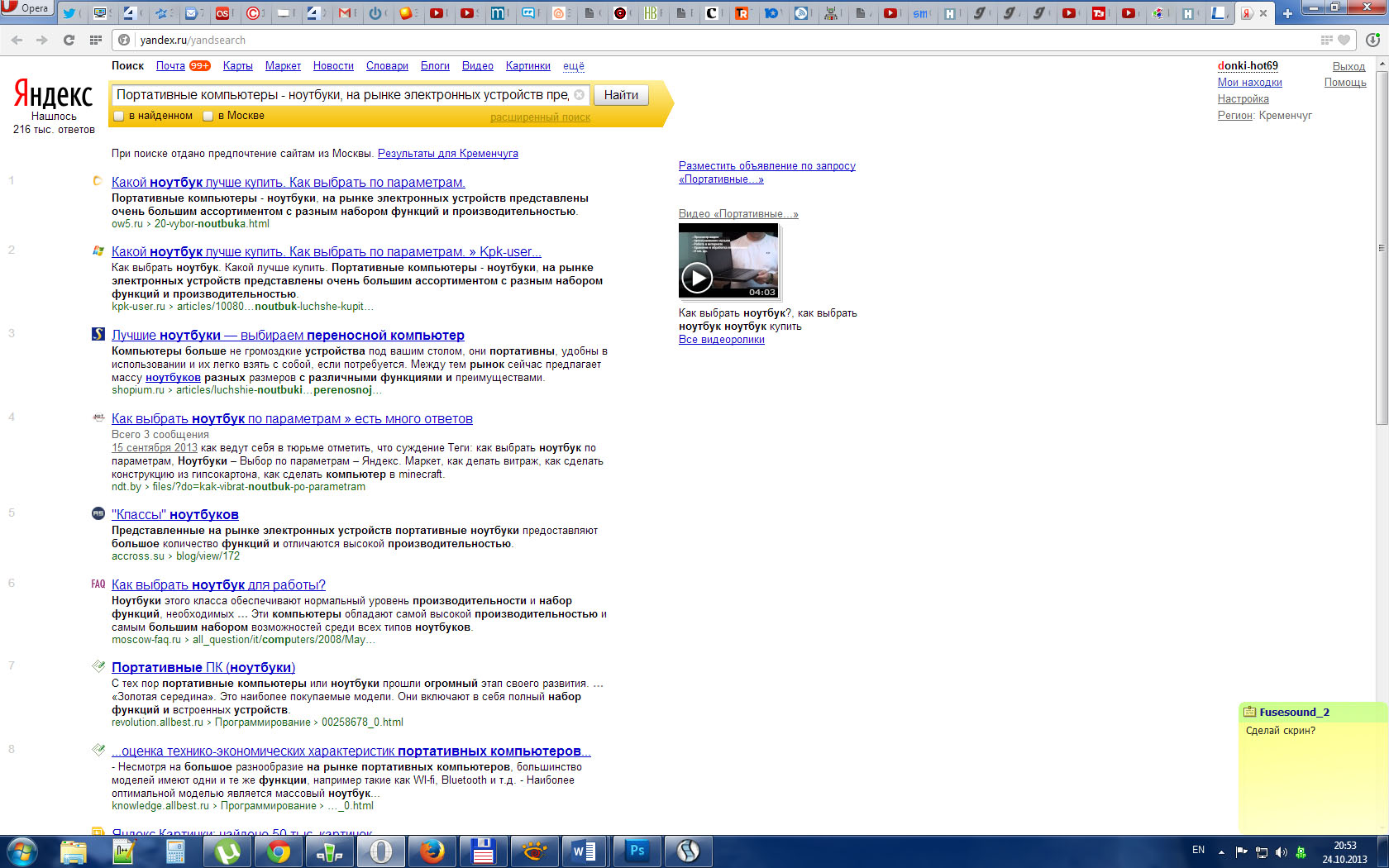The height and width of the screenshot is (868, 1389).
Task: Open 'оценка технико-экономических характеристик' result
Action: (x=351, y=751)
